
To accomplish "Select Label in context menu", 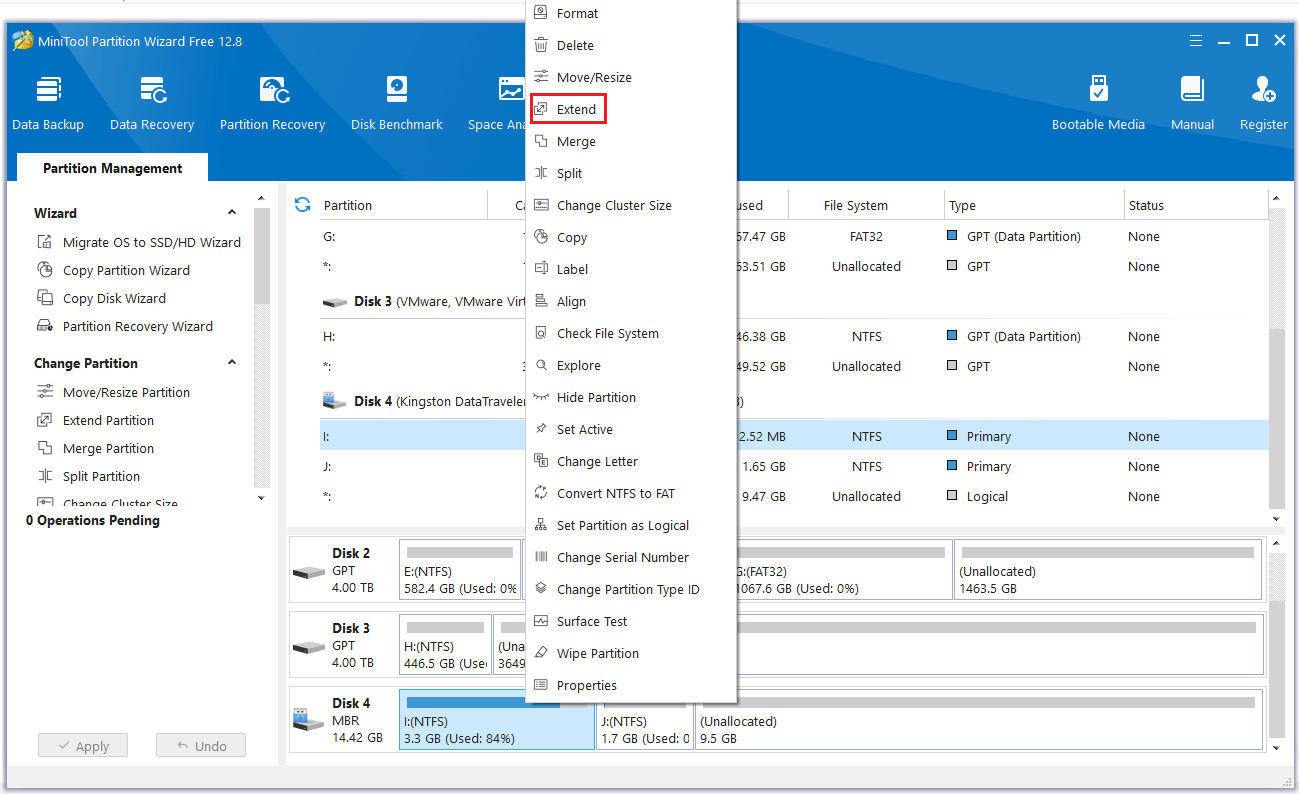I will (x=632, y=269).
